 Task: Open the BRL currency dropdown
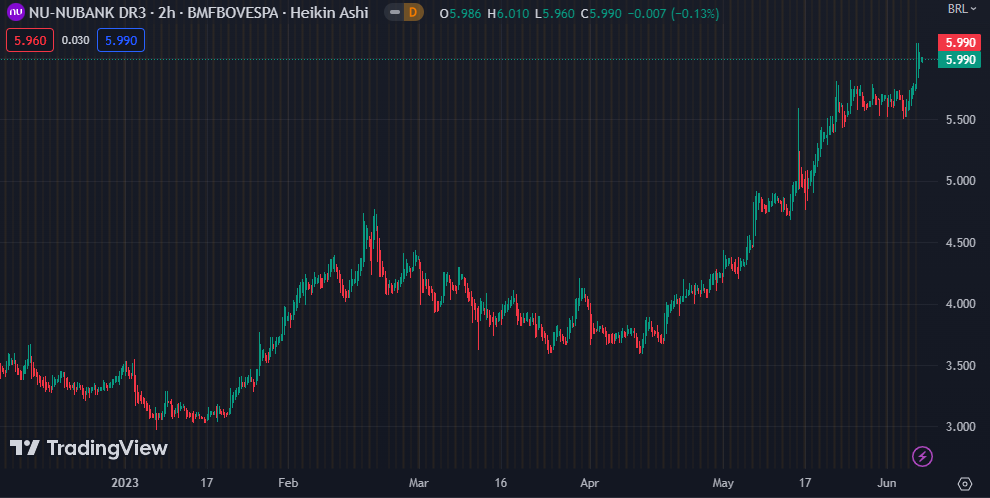tap(963, 9)
